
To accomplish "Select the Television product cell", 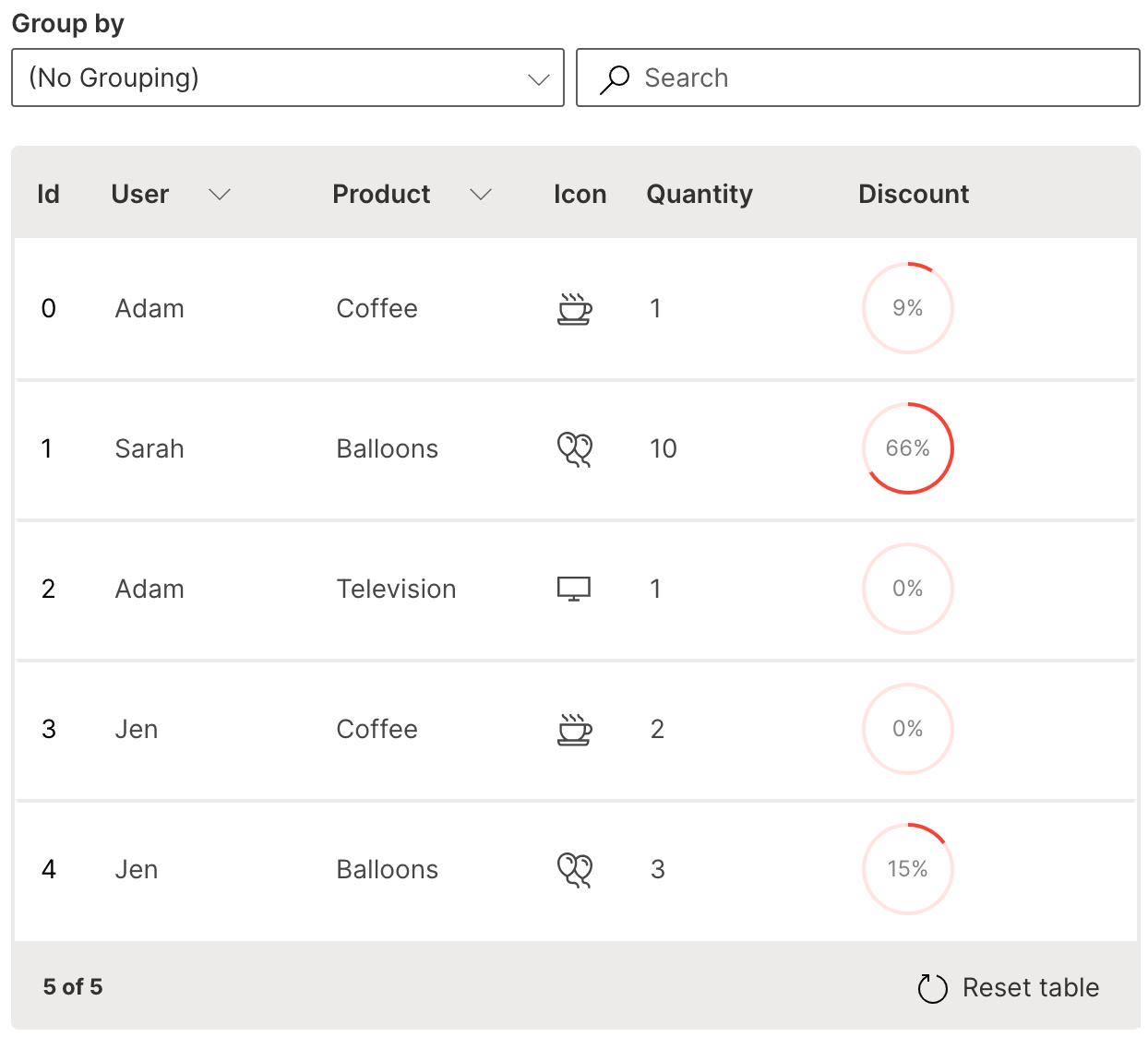I will coord(396,590).
